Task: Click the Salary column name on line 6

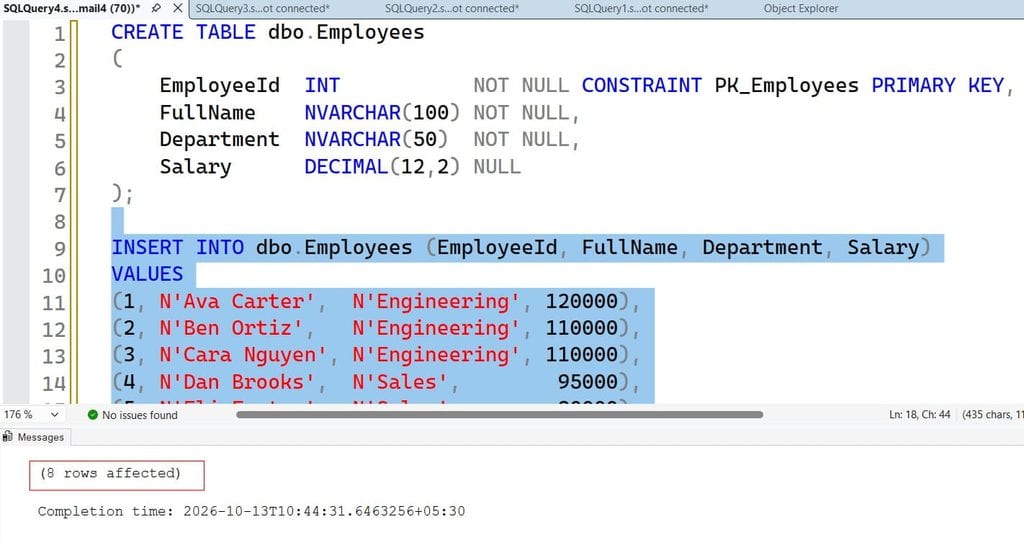Action: click(195, 167)
